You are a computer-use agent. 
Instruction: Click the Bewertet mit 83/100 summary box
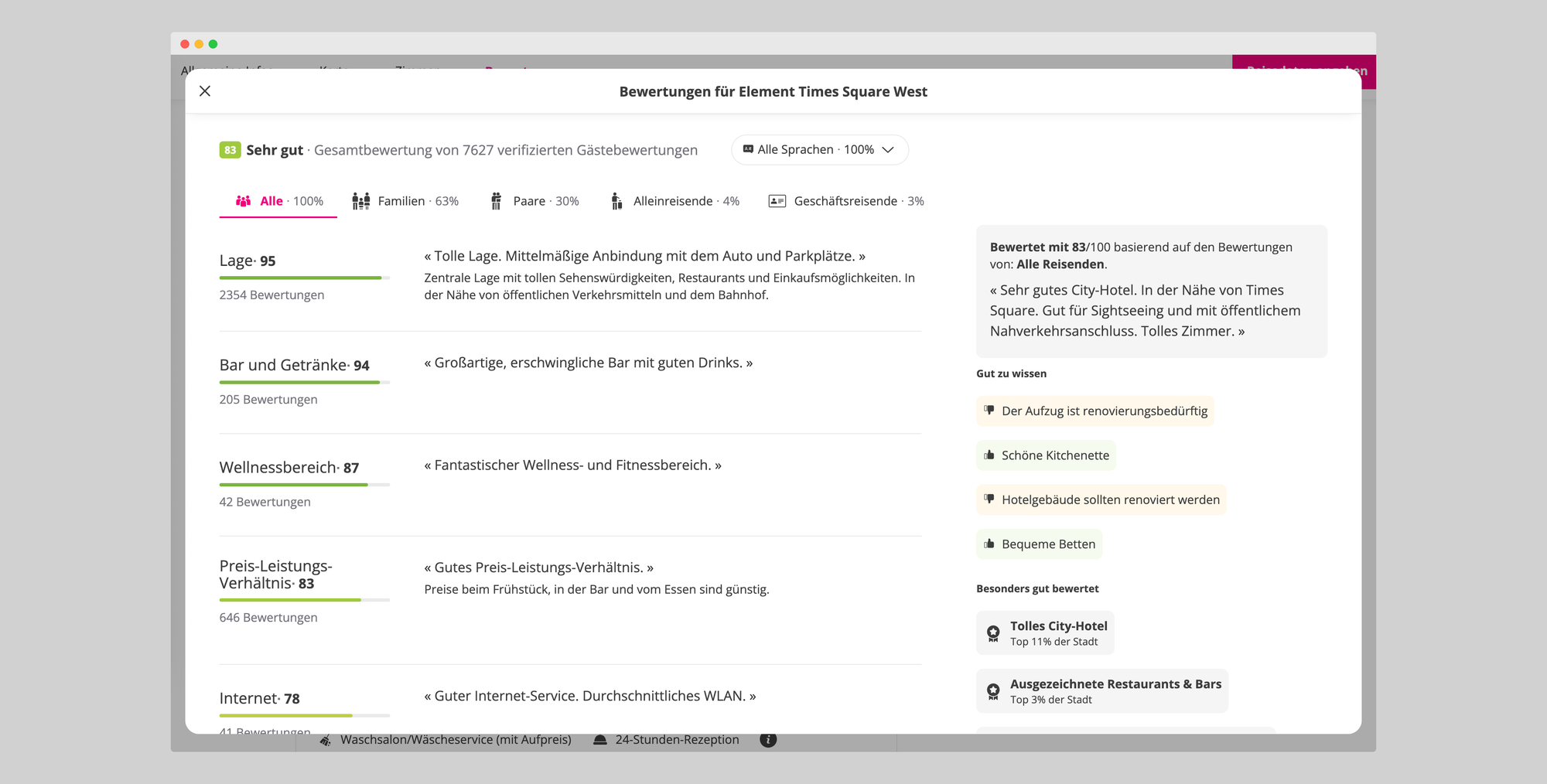[x=1152, y=291]
